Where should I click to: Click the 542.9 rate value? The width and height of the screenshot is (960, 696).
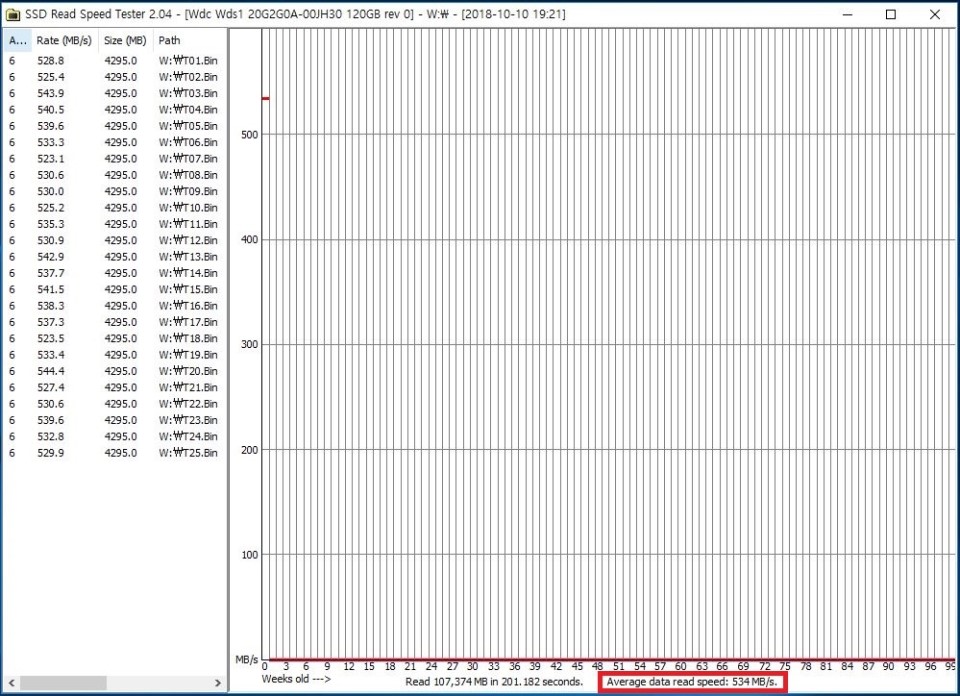click(x=50, y=256)
